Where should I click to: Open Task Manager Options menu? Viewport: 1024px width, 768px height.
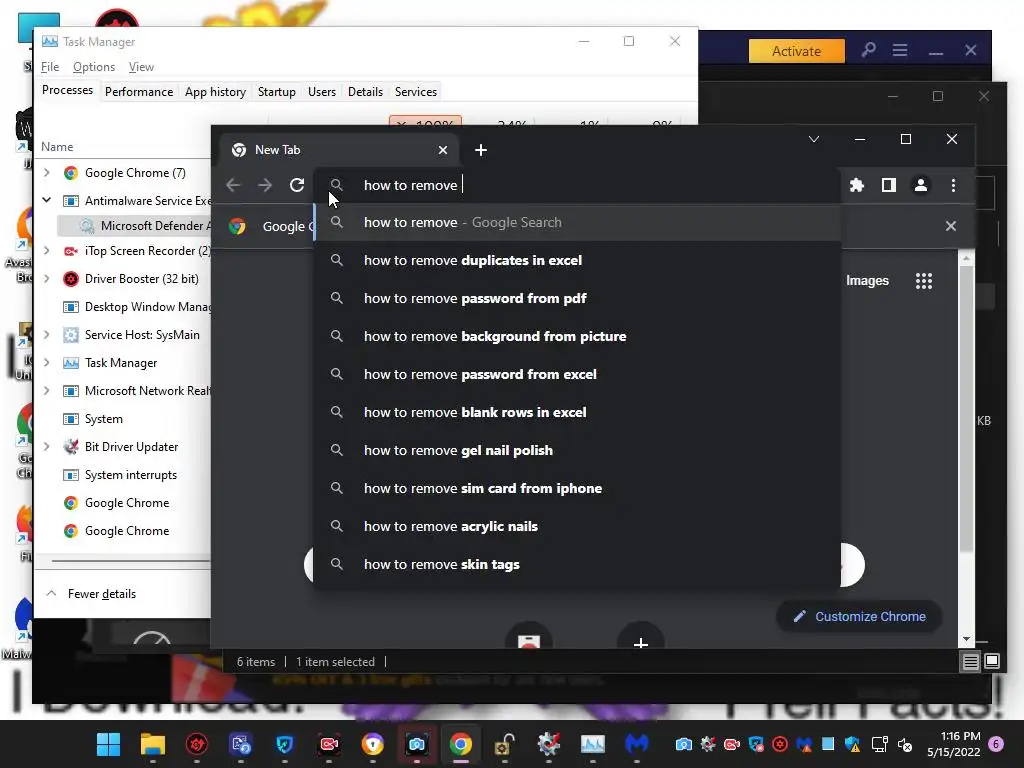tap(94, 67)
